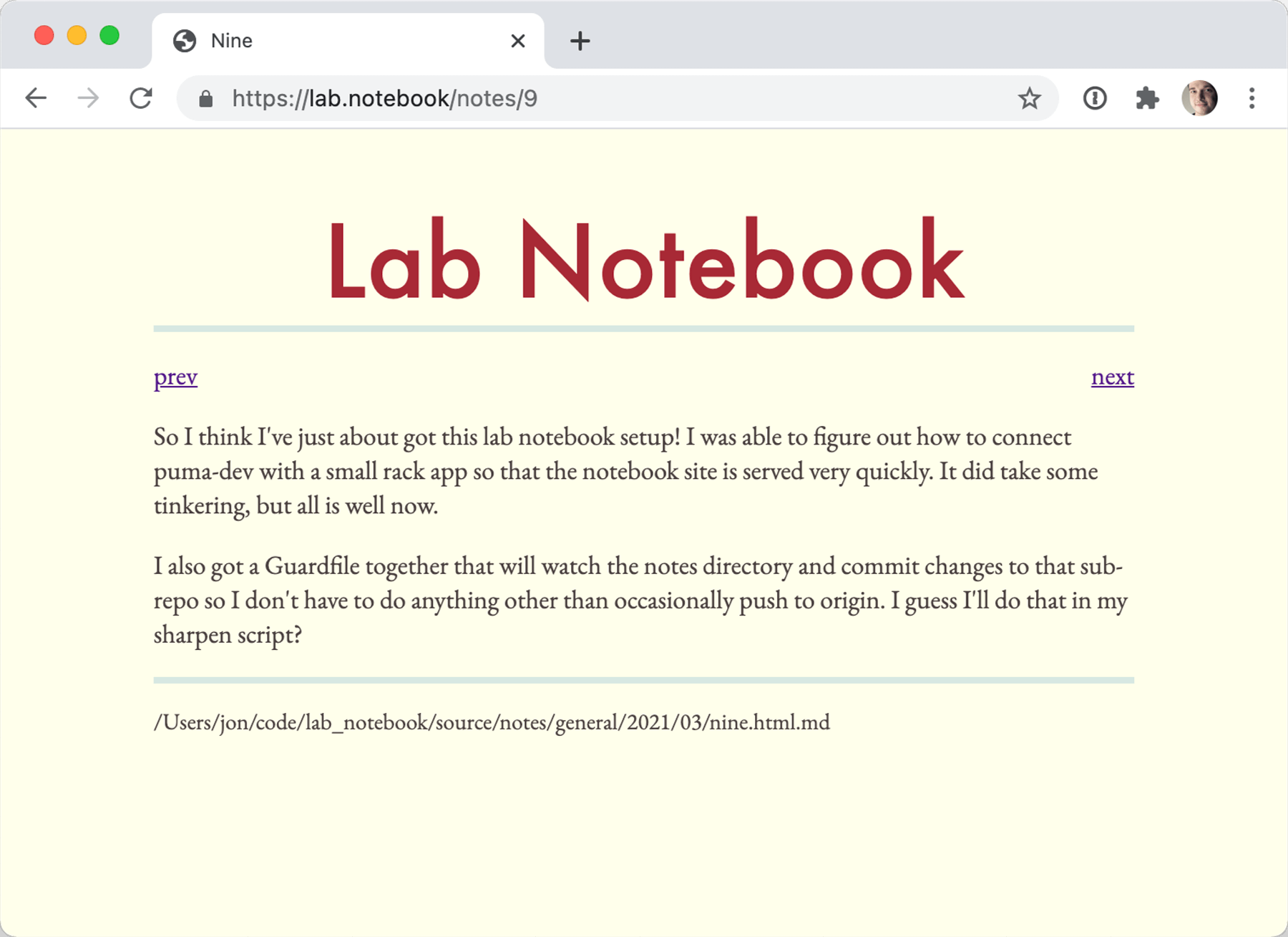Click the nine.html.md file path text
1288x937 pixels.
(x=492, y=722)
